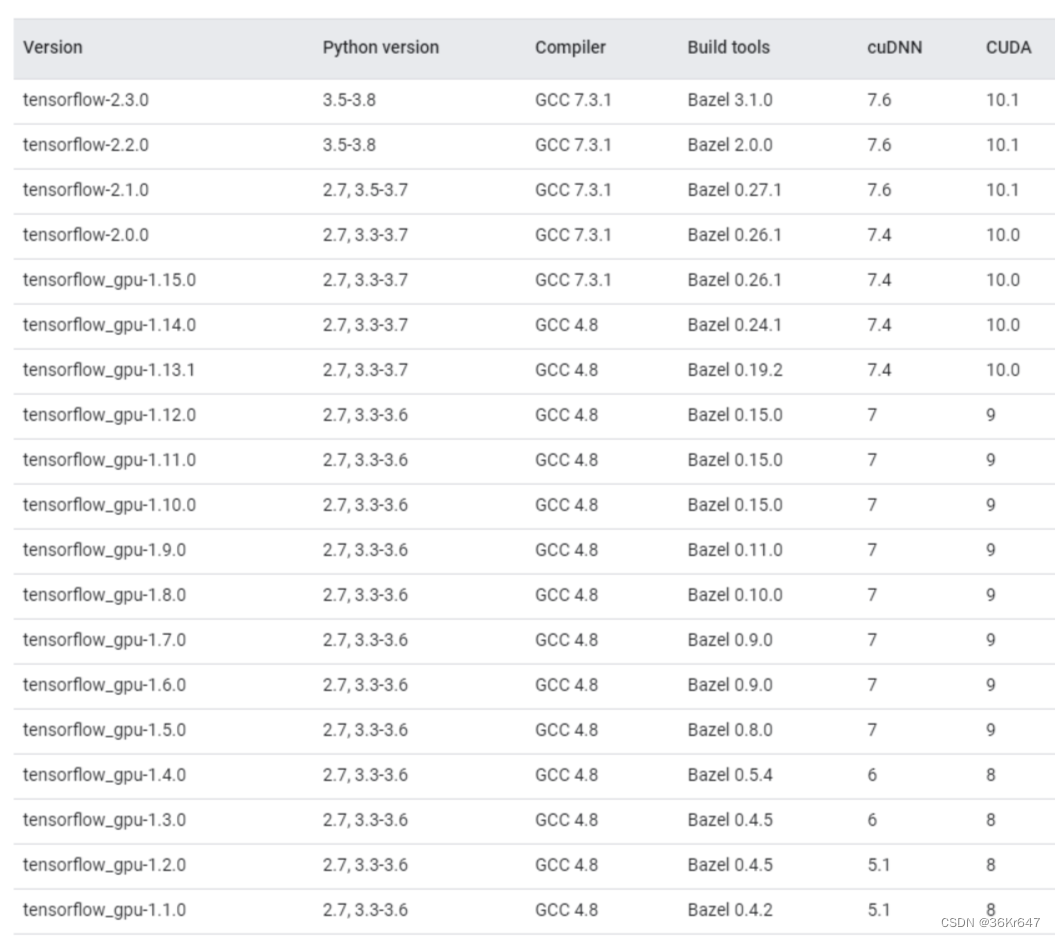Viewport: 1055px width, 937px height.
Task: Click the Version column header
Action: click(52, 48)
